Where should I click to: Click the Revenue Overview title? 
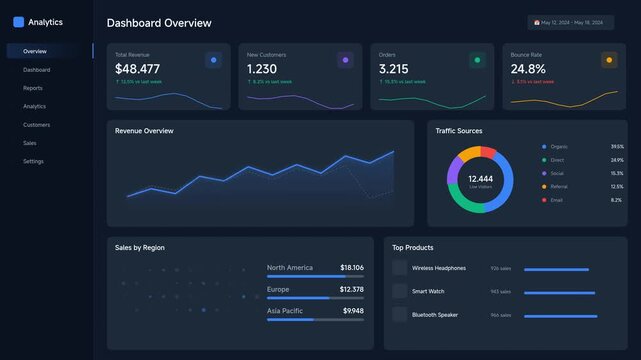(x=144, y=131)
